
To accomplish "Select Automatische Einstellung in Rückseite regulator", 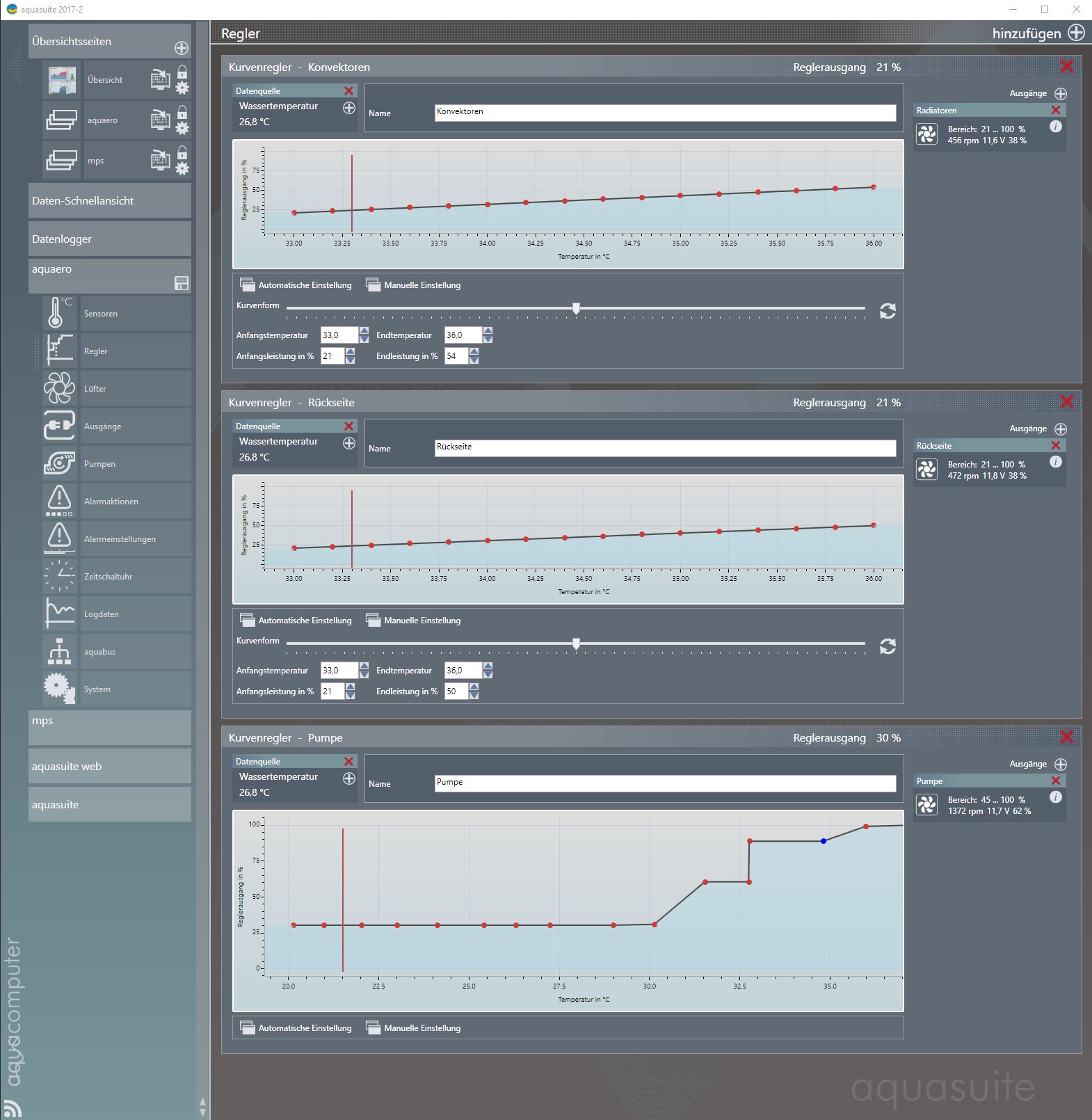I will tap(296, 620).
